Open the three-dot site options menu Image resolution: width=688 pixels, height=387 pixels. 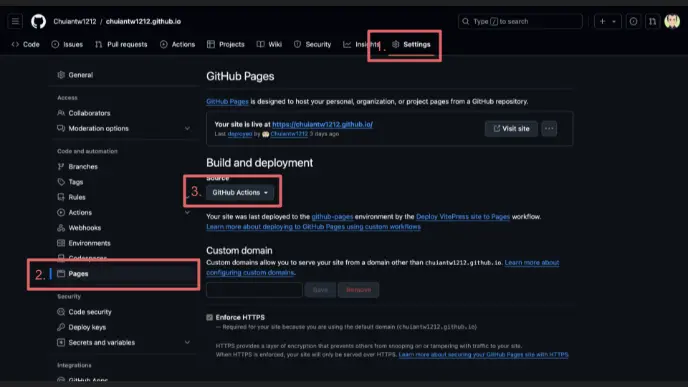point(549,129)
